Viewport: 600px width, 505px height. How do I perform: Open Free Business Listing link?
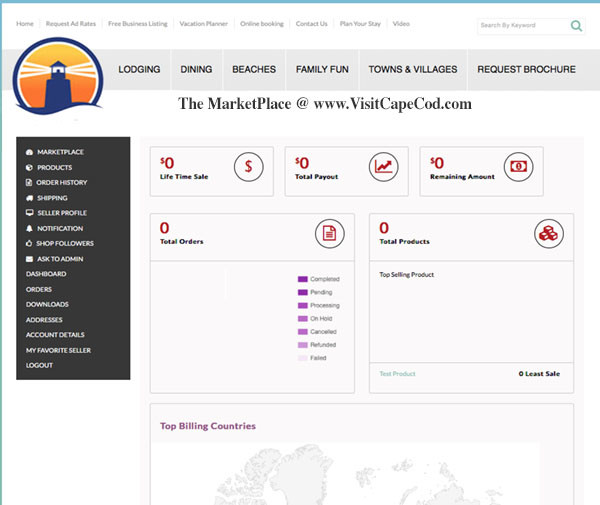[138, 24]
